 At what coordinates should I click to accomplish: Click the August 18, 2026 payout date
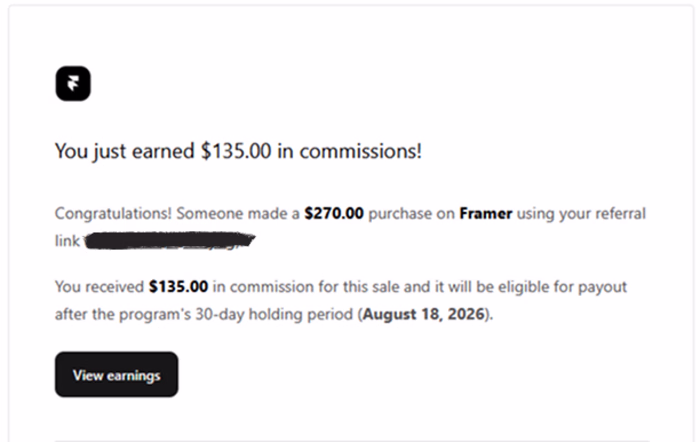point(424,314)
